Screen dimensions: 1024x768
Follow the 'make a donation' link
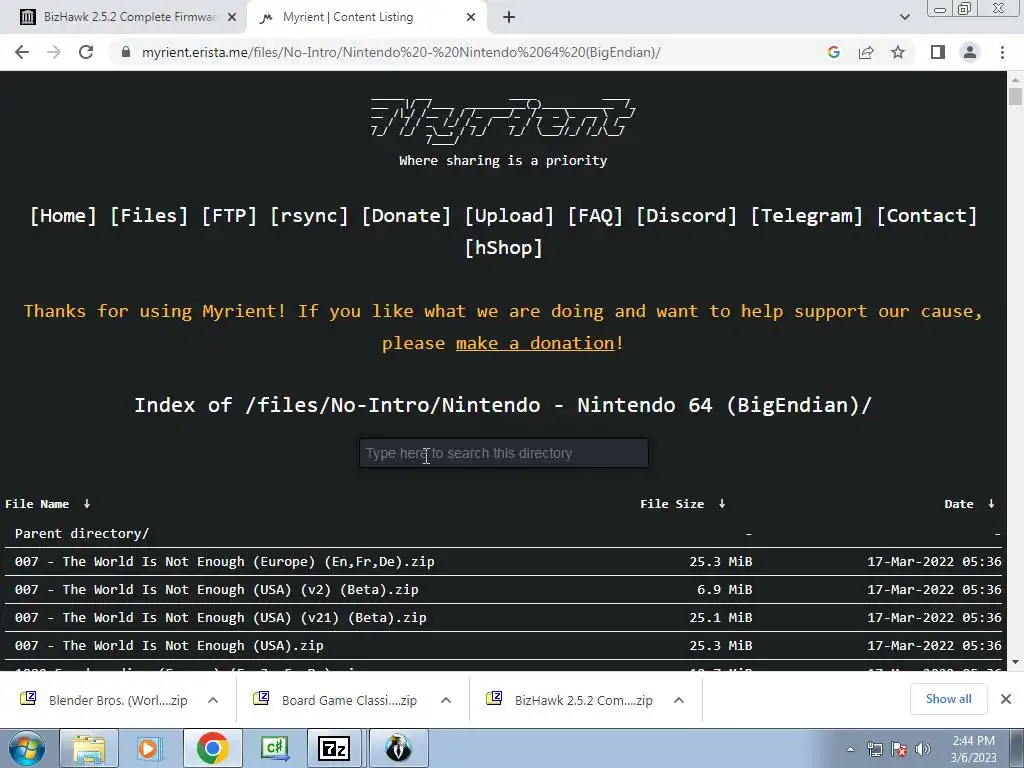[535, 343]
